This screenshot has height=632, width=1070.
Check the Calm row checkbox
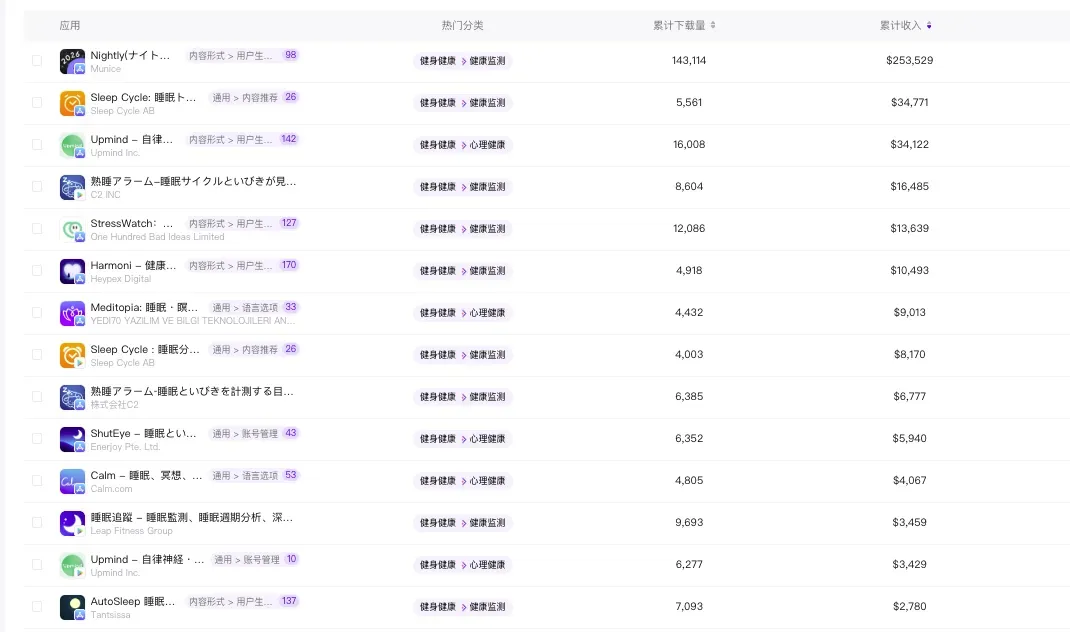click(37, 480)
